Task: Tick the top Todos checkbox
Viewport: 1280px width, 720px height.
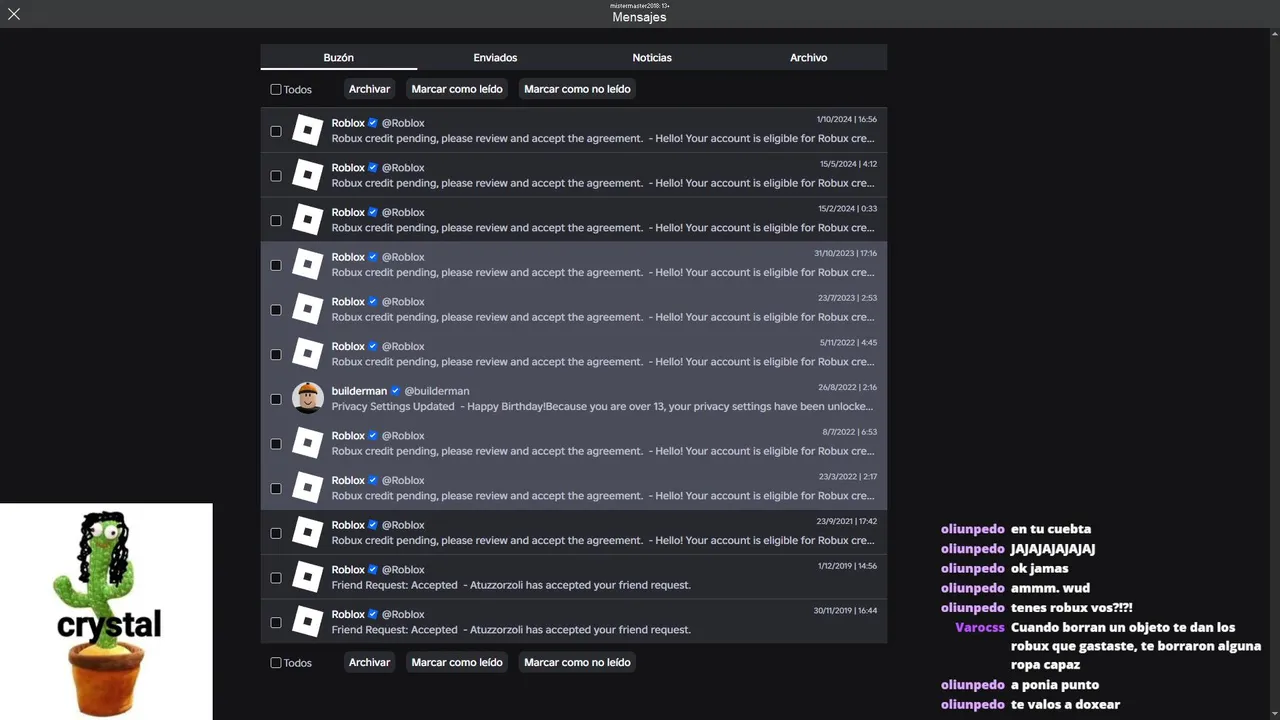Action: pos(276,89)
